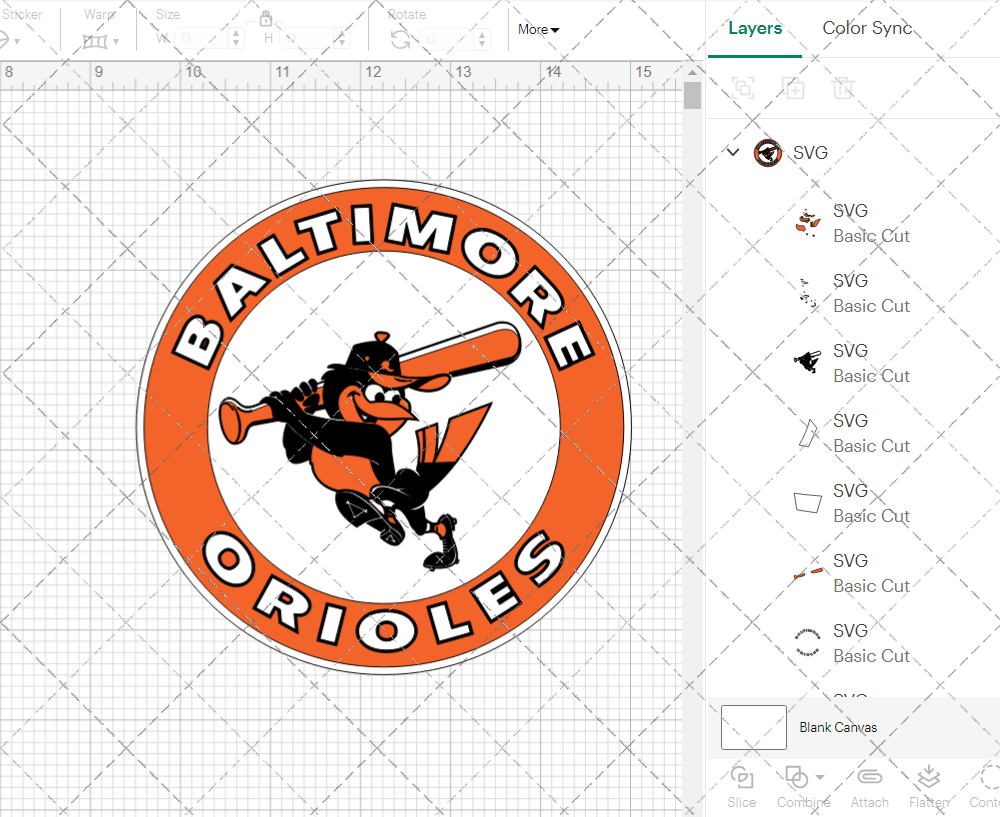1000x817 pixels.
Task: Open the Warp dropdown
Action: (101, 40)
